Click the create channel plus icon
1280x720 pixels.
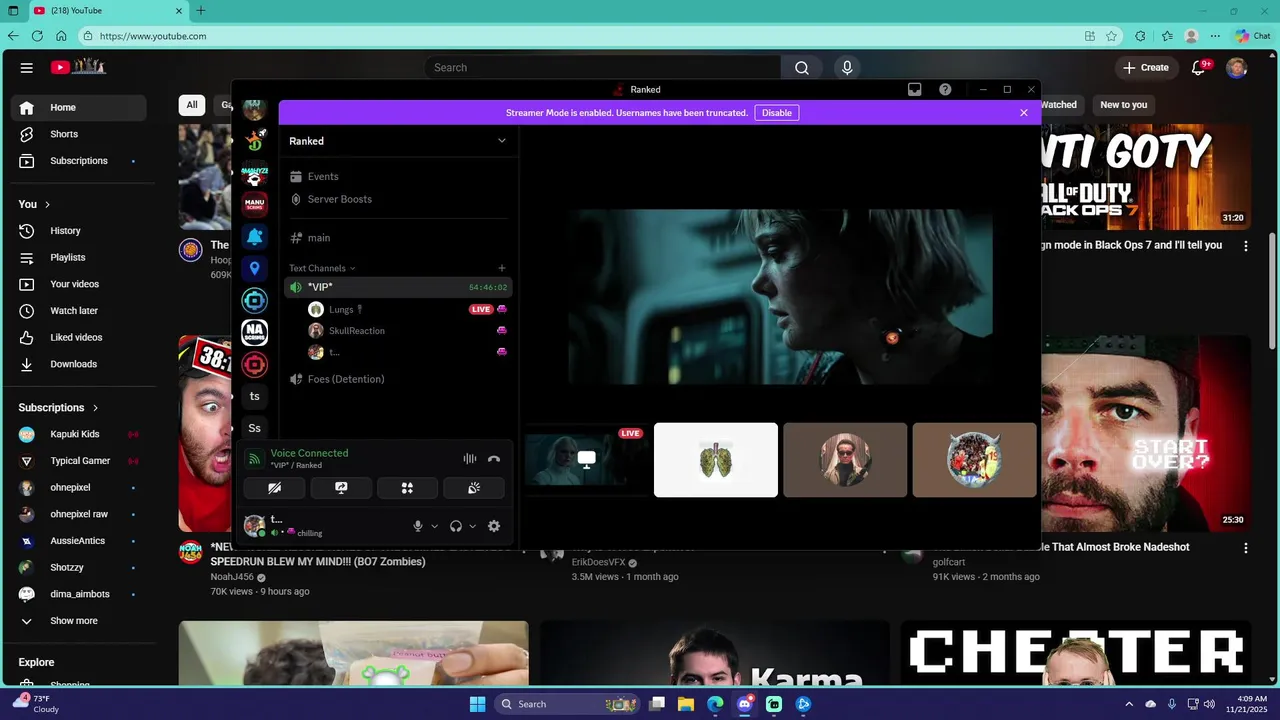coord(502,268)
